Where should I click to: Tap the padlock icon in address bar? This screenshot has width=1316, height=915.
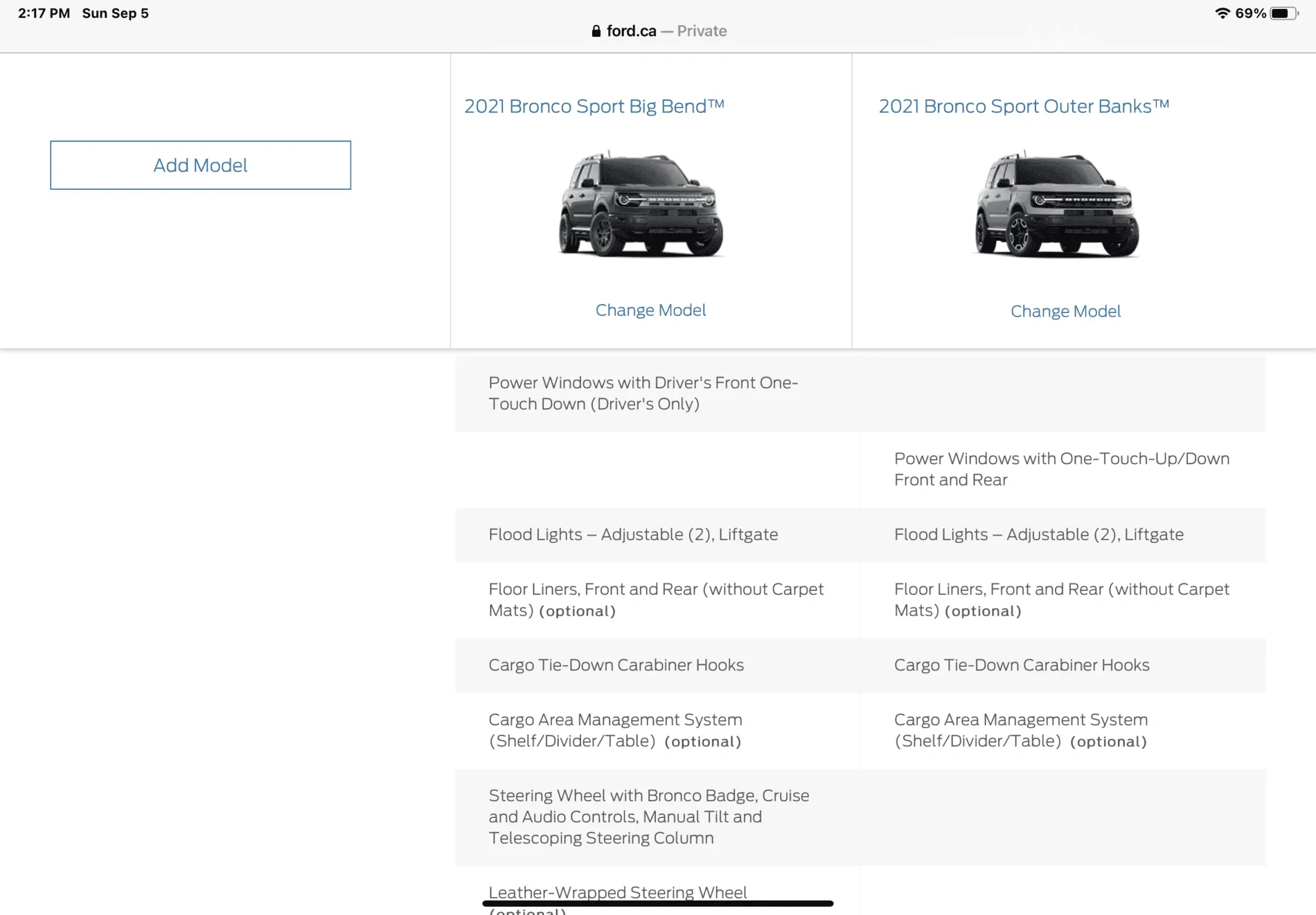(596, 31)
